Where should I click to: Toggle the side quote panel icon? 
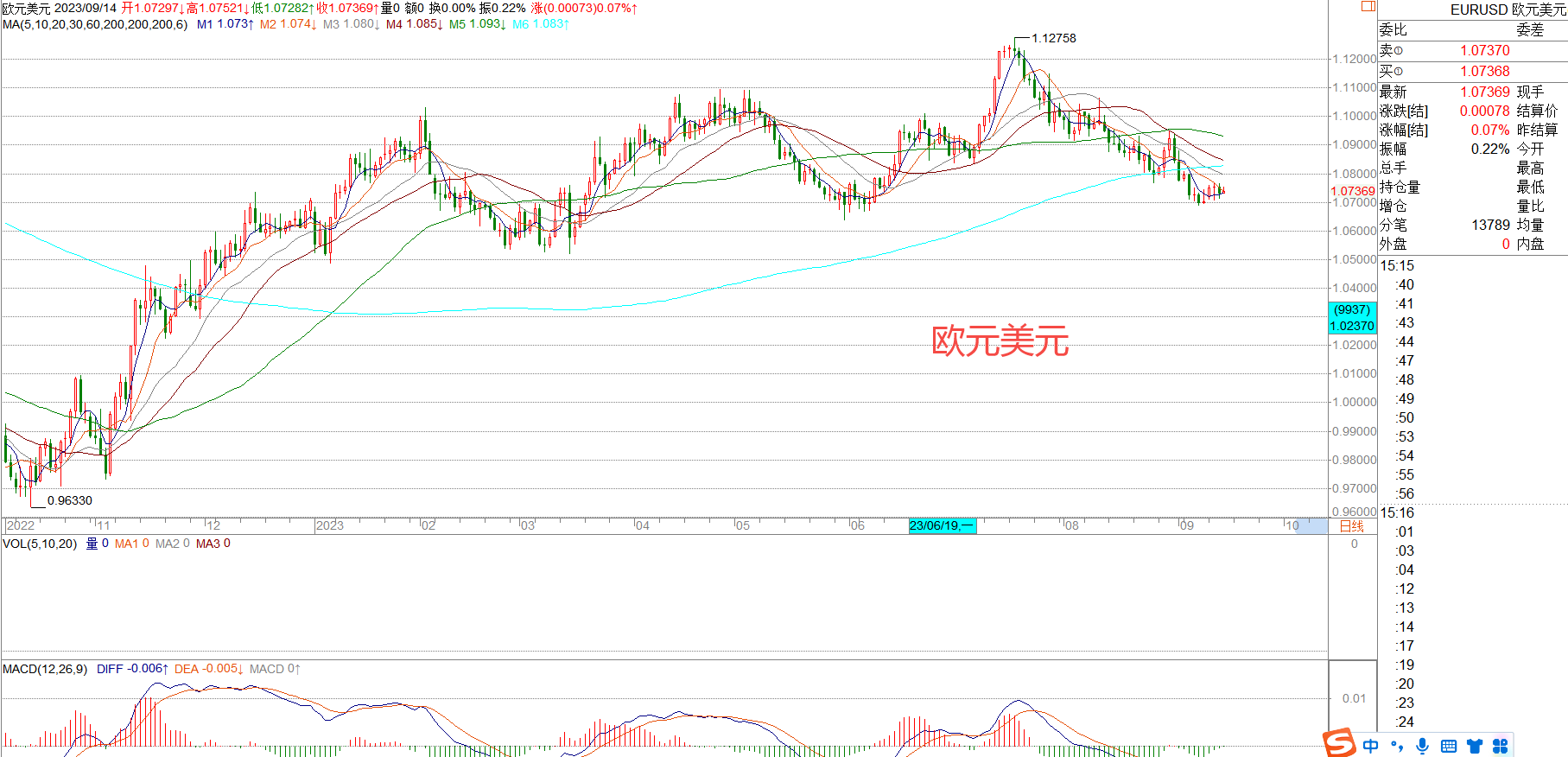coord(1368,6)
